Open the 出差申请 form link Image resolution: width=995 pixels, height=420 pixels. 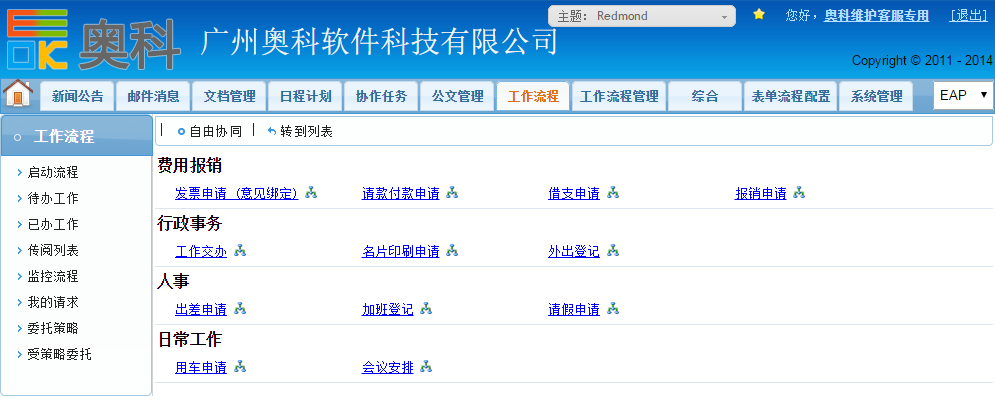(201, 310)
